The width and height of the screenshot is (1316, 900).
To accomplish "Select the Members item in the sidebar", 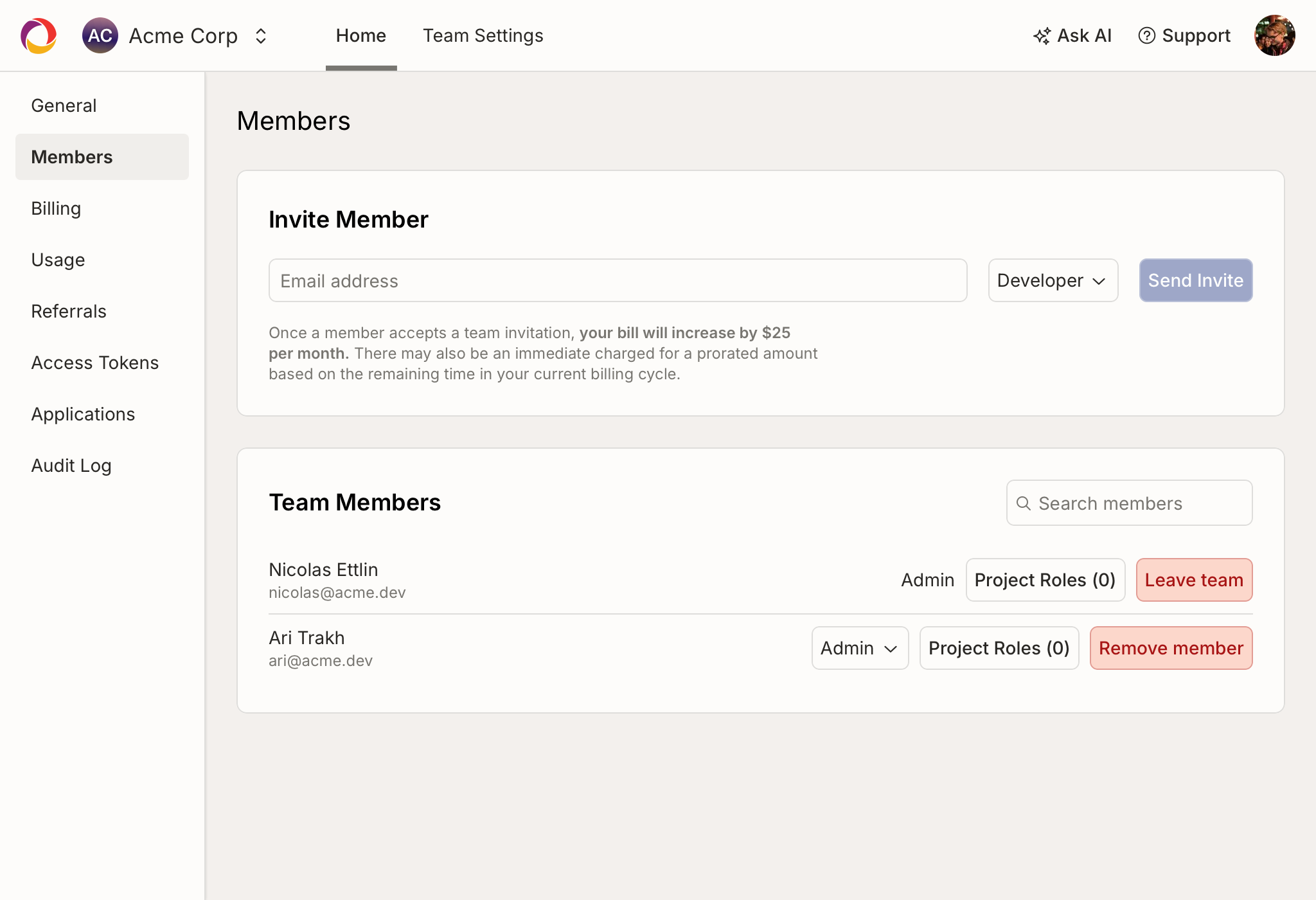I will (x=72, y=156).
